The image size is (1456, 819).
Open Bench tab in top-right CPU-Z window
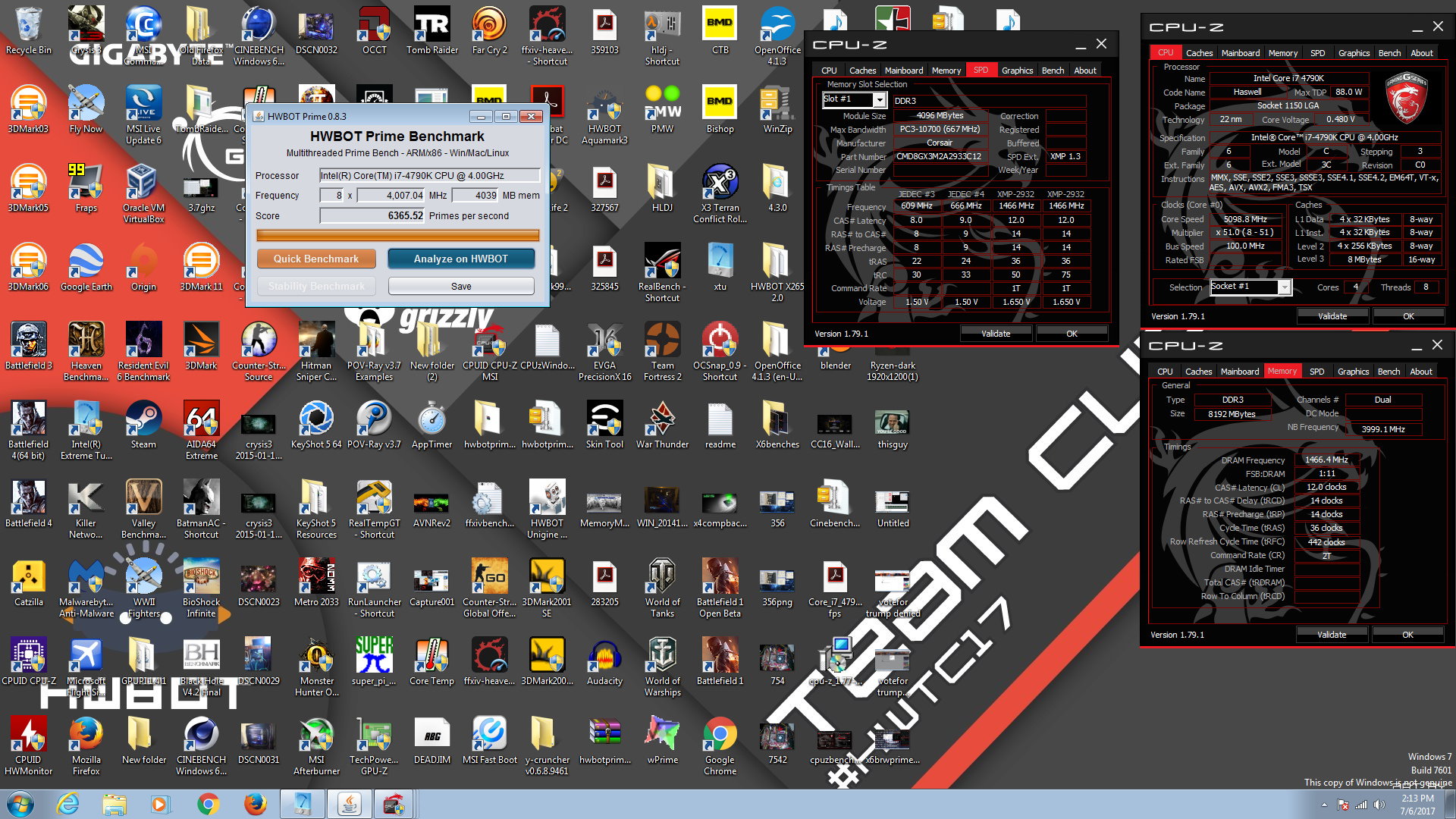click(1389, 53)
